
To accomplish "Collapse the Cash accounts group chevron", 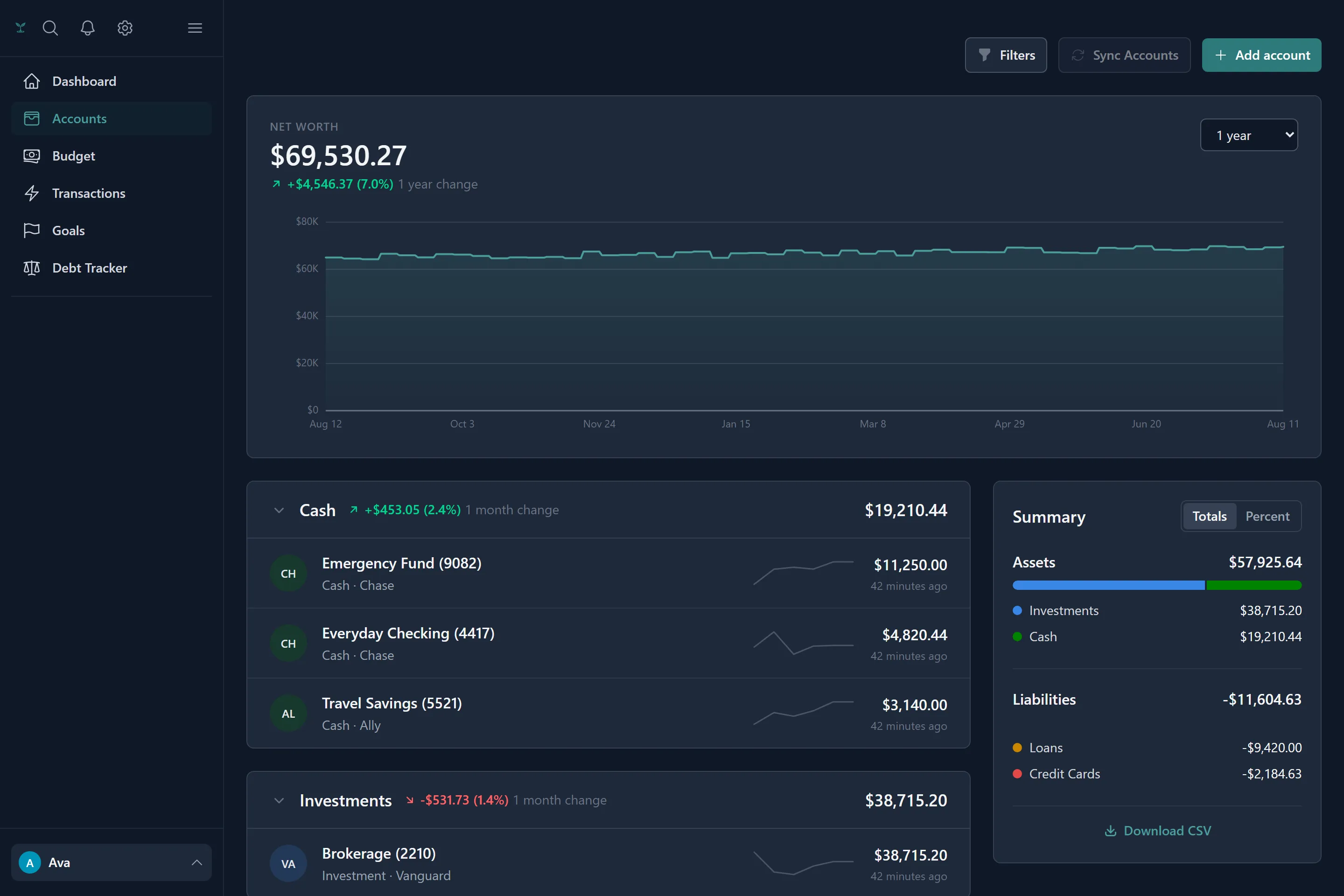I will click(279, 510).
